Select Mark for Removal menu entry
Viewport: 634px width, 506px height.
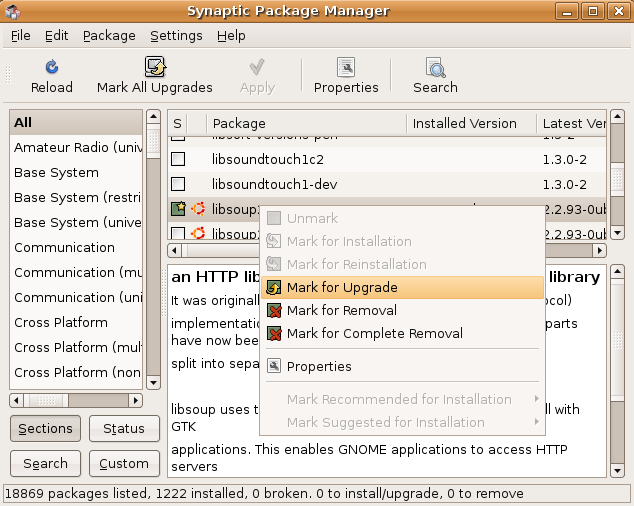pos(341,310)
